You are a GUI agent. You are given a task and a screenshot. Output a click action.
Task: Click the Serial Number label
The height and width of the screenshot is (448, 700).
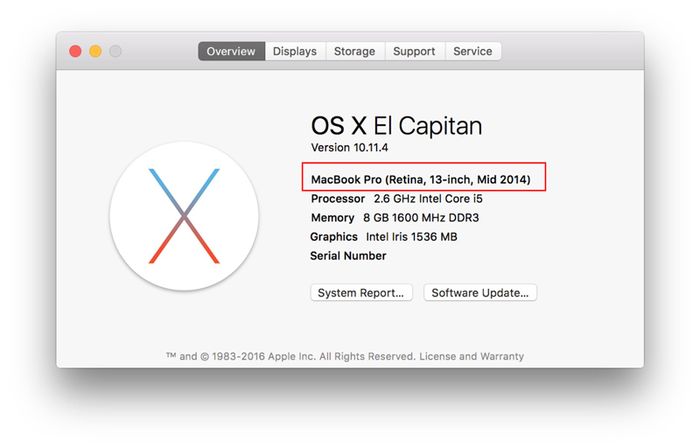click(x=348, y=256)
